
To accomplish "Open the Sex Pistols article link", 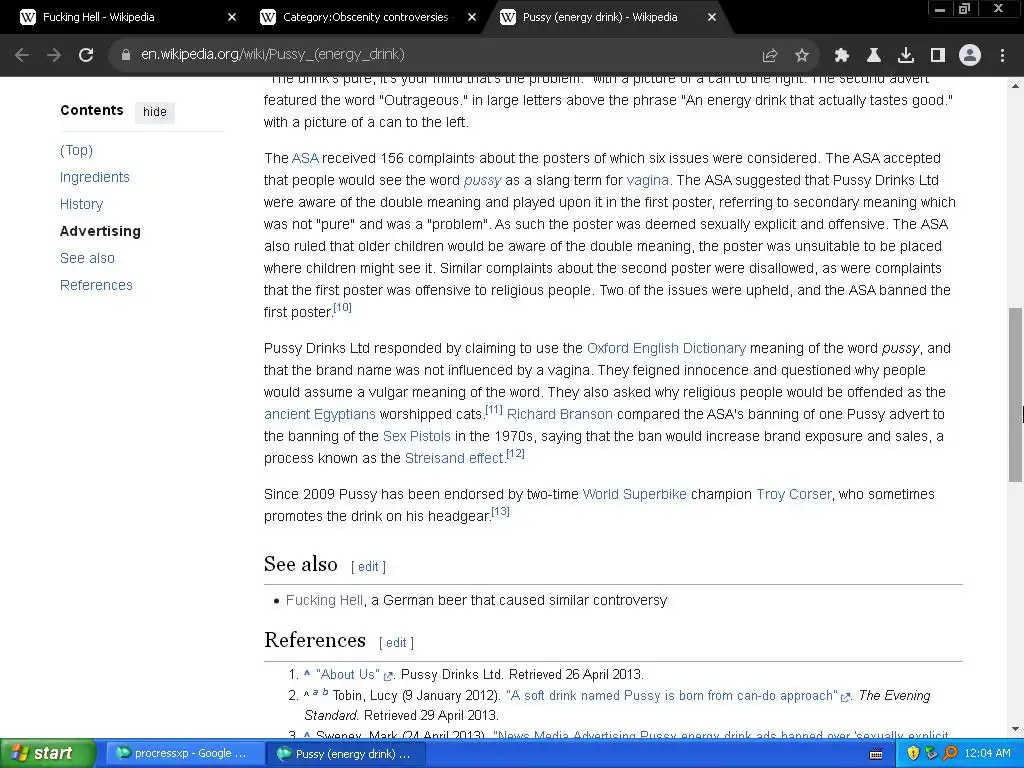I will (x=417, y=436).
